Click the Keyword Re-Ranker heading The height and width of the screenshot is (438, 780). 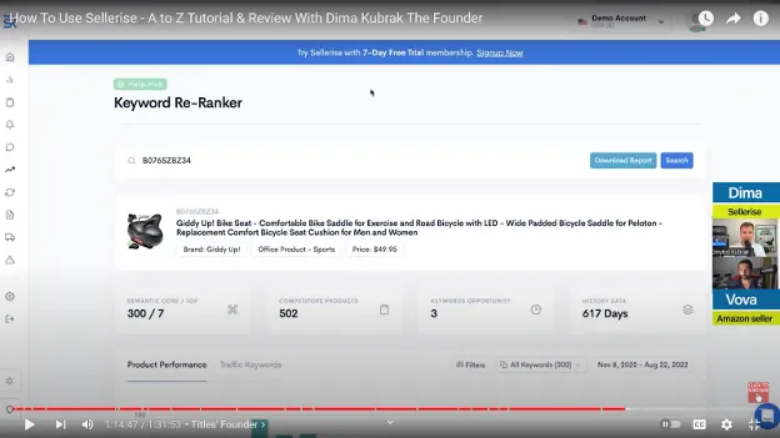(x=178, y=103)
